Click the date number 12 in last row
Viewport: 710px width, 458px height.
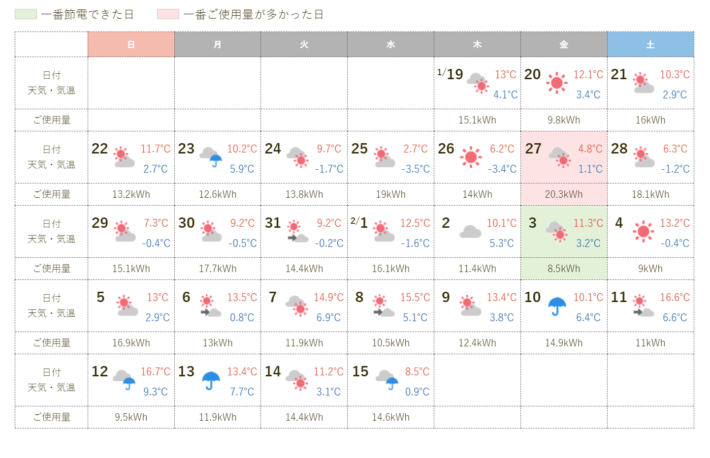tap(99, 372)
